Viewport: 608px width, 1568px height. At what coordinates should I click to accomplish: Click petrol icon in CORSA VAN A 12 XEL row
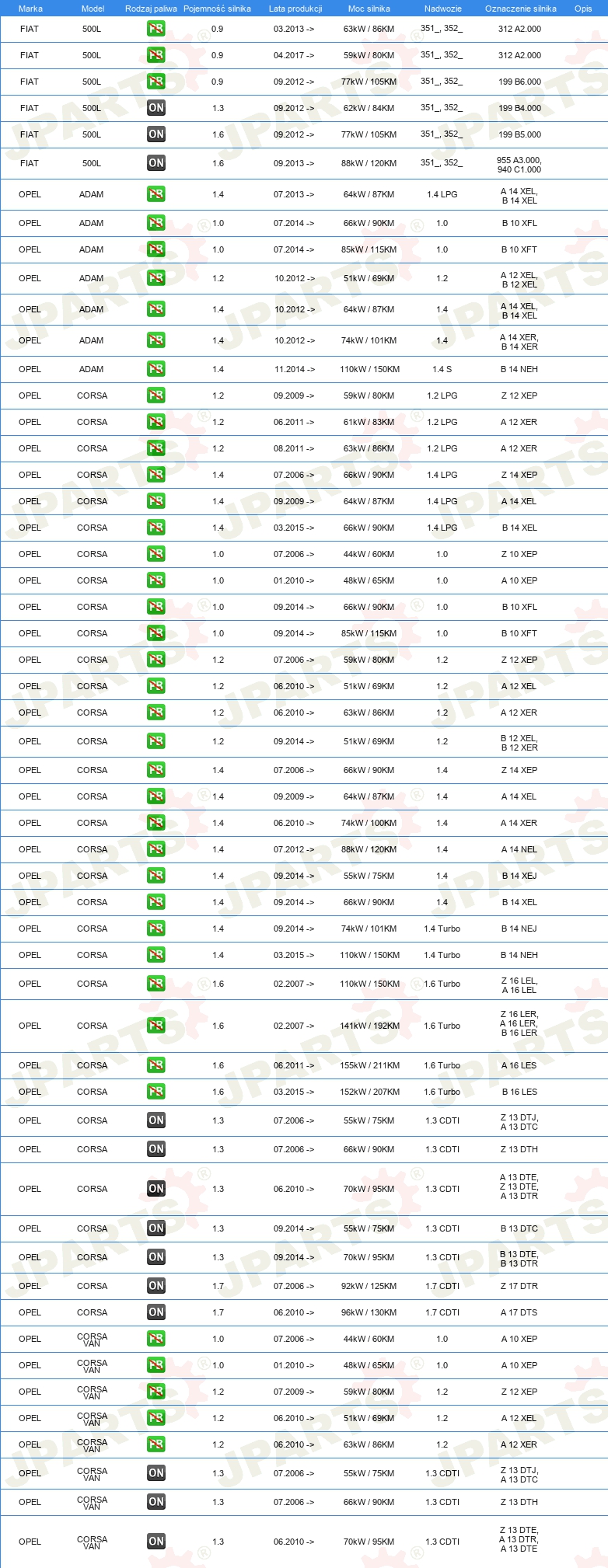156,1418
